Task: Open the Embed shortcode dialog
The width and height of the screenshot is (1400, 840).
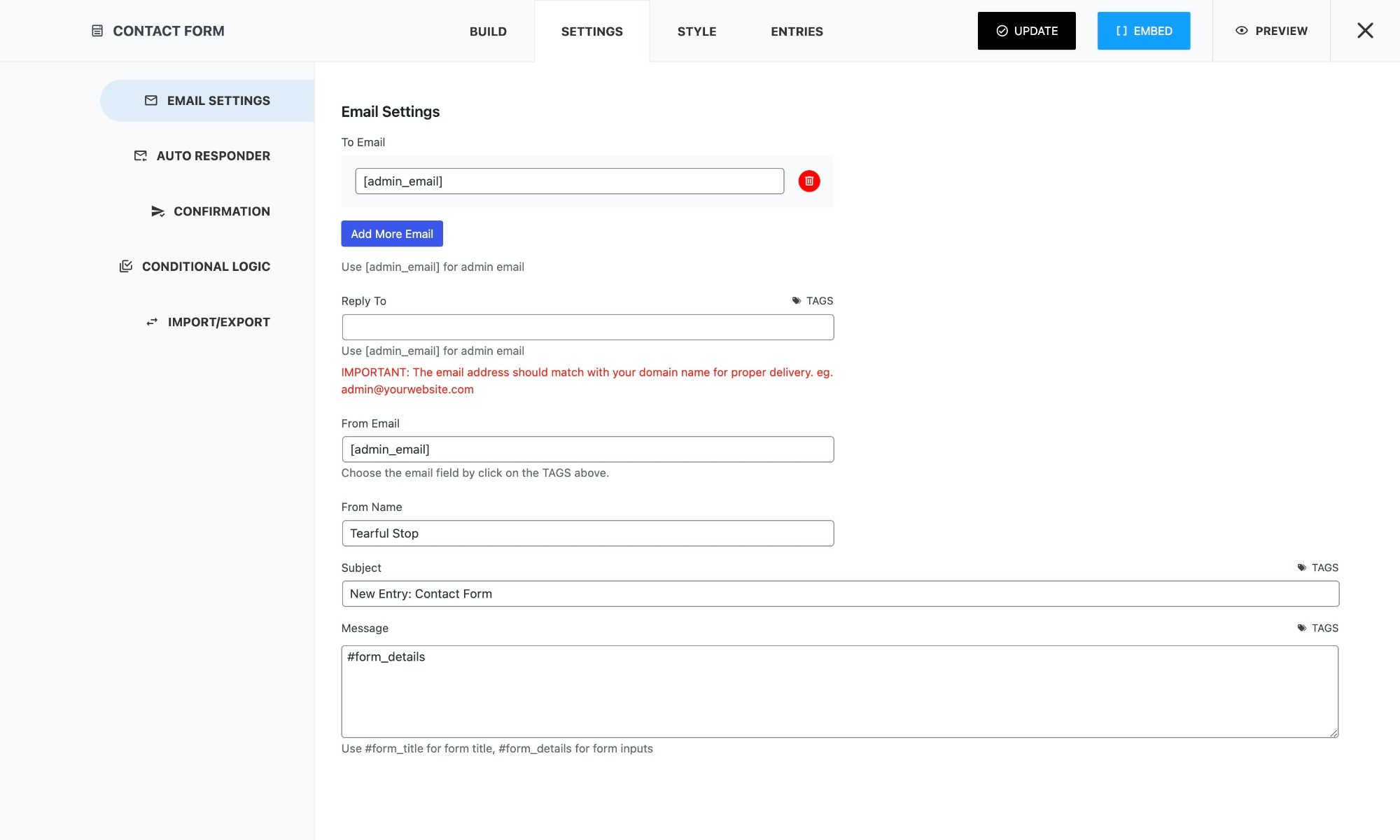Action: pos(1143,31)
